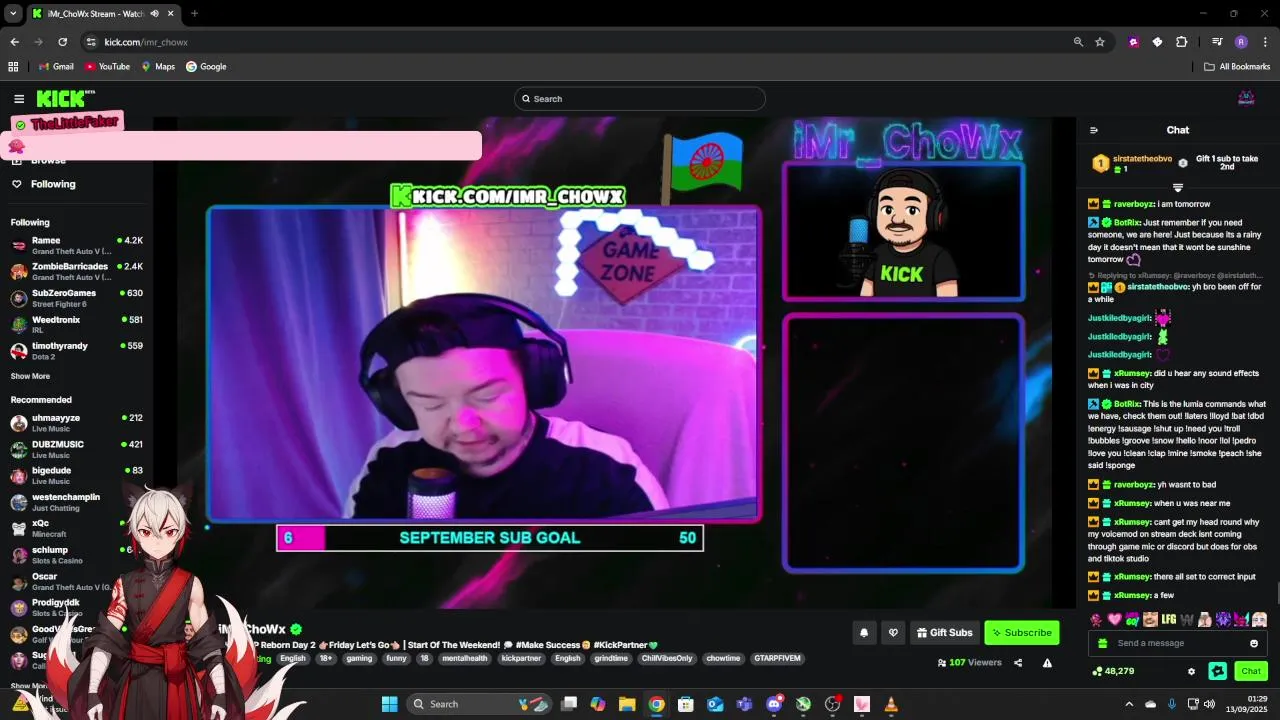1280x720 pixels.
Task: Expand pinned gift leaderboard chevron in chat
Action: [x=1177, y=188]
